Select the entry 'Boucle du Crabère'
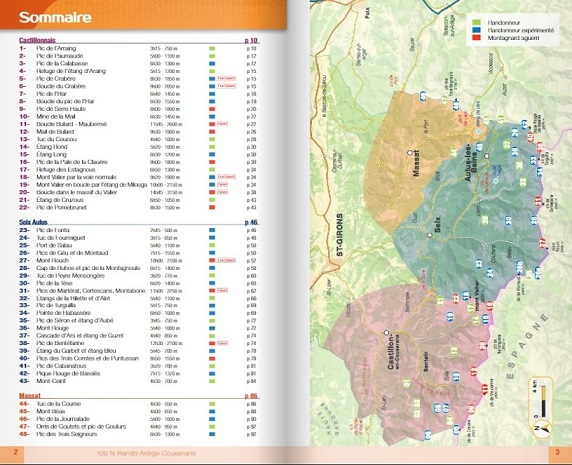Screen dimensions: 572x465 pyautogui.click(x=61, y=86)
